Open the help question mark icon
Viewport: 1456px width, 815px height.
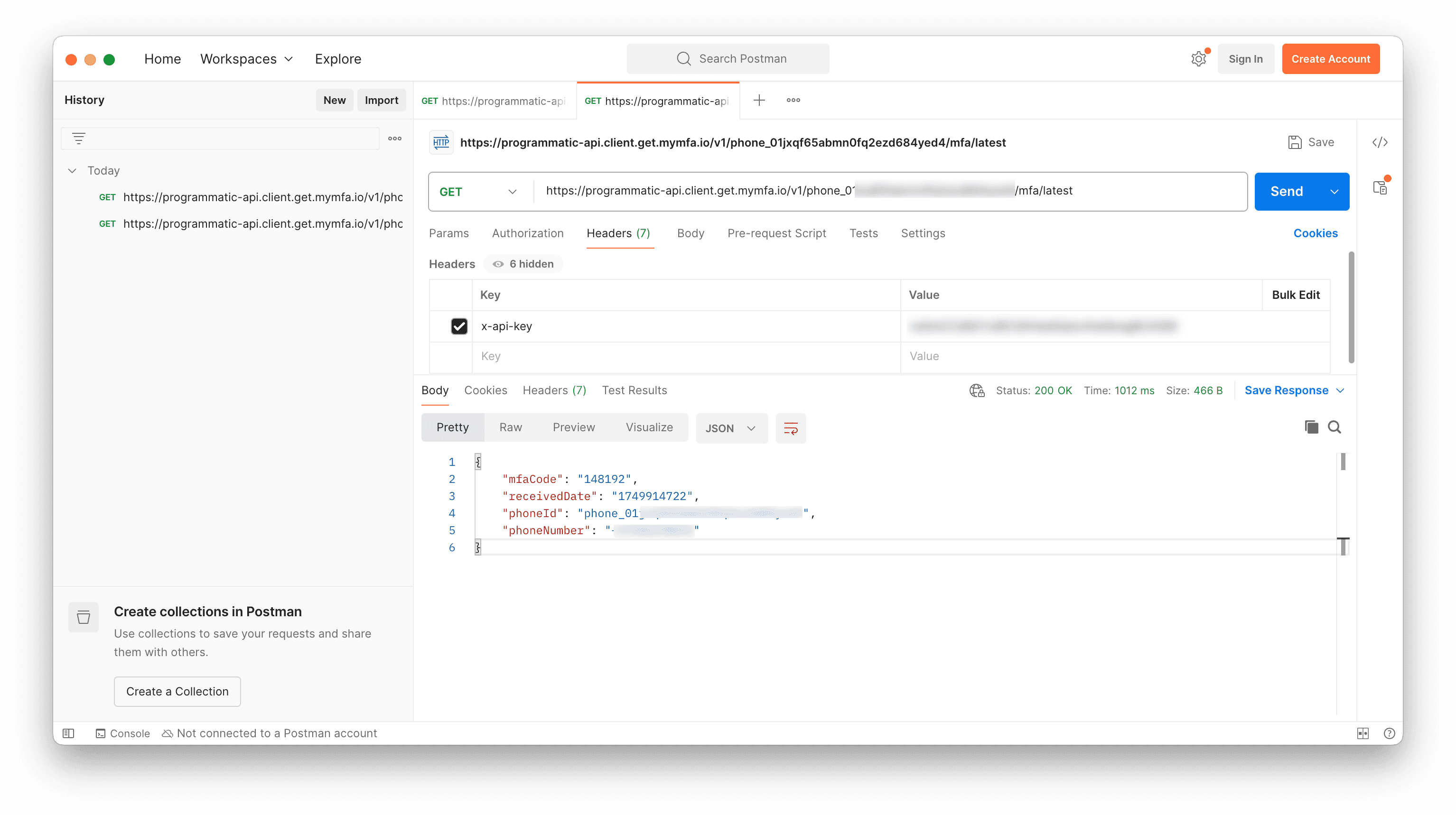click(1389, 733)
